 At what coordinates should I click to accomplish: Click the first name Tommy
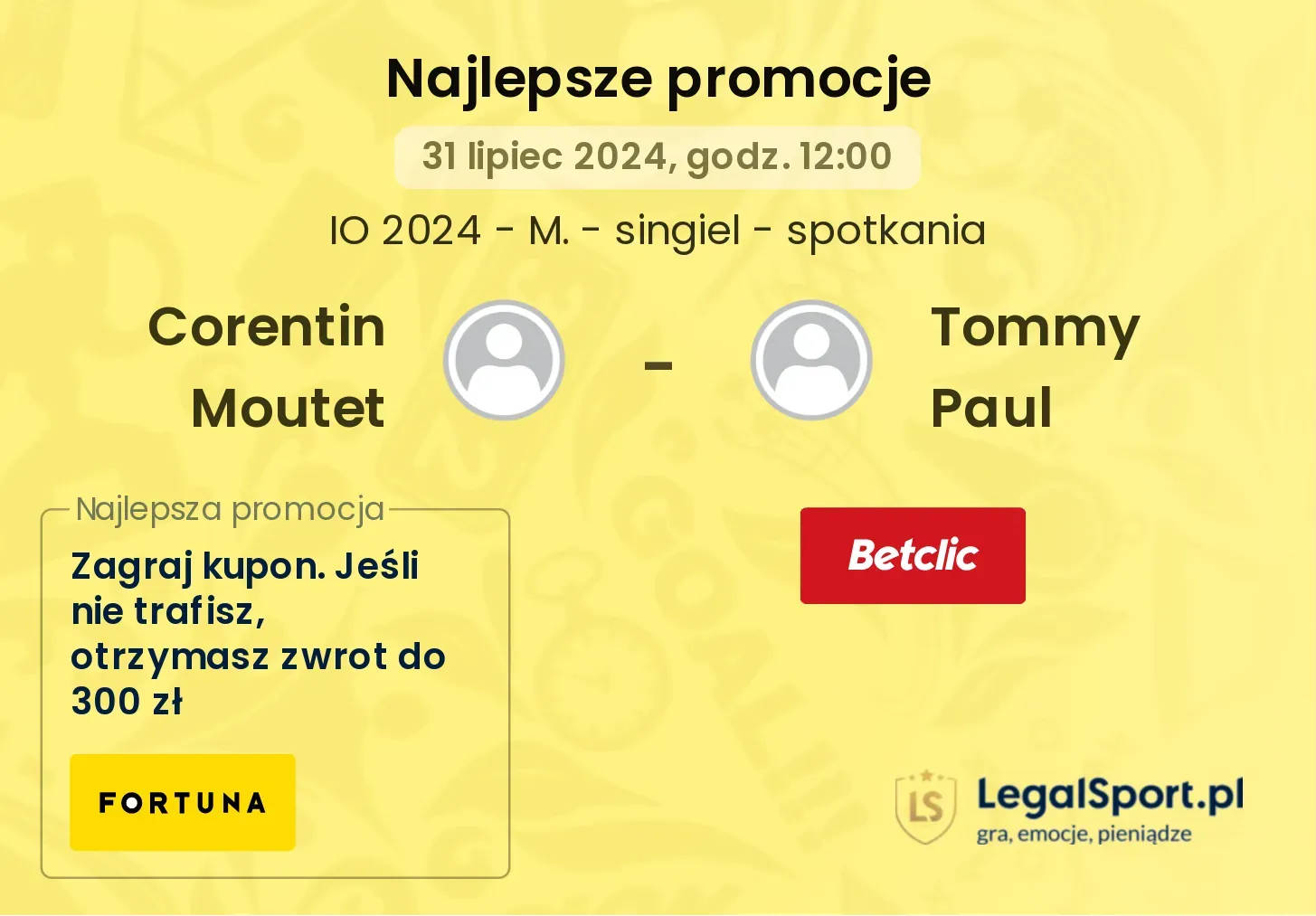pyautogui.click(x=1036, y=329)
